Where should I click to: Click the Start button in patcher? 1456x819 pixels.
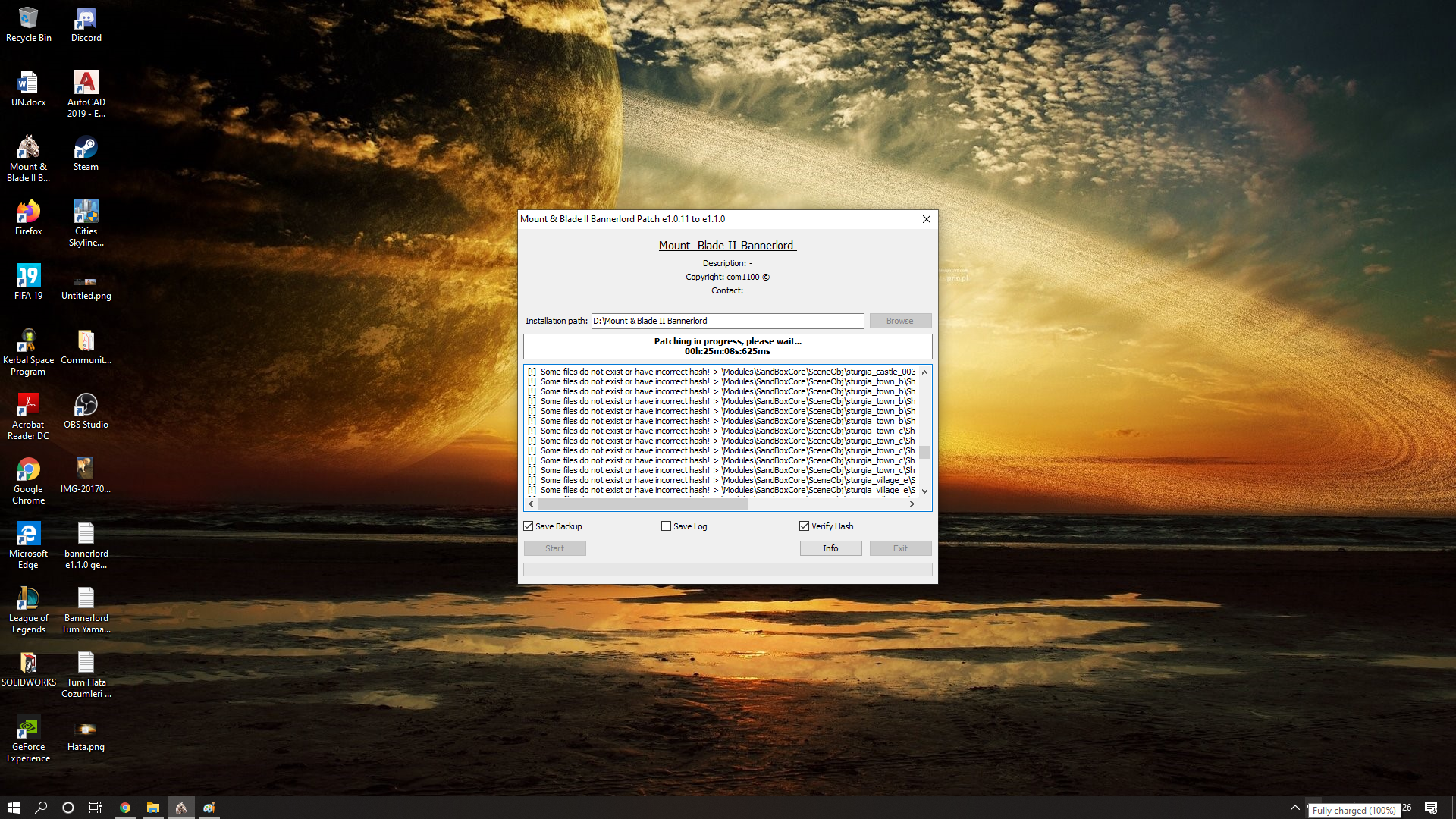click(x=554, y=548)
